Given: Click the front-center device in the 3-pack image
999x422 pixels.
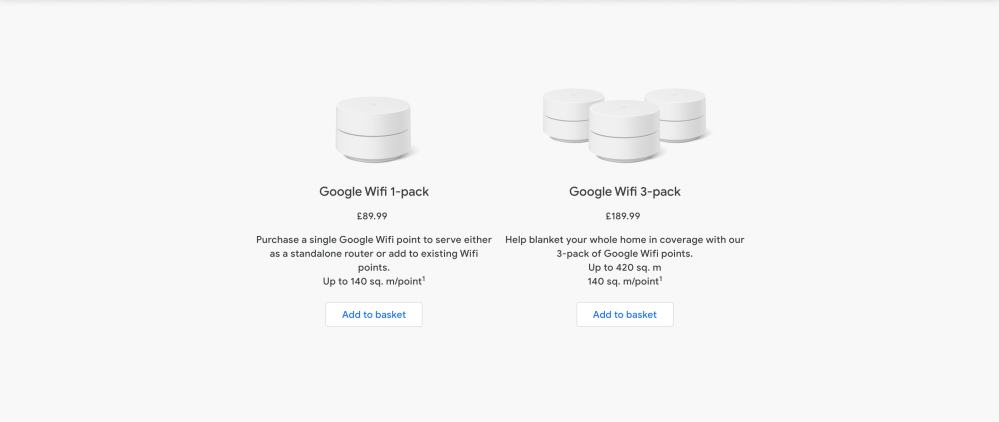Looking at the screenshot, I should coord(624,132).
